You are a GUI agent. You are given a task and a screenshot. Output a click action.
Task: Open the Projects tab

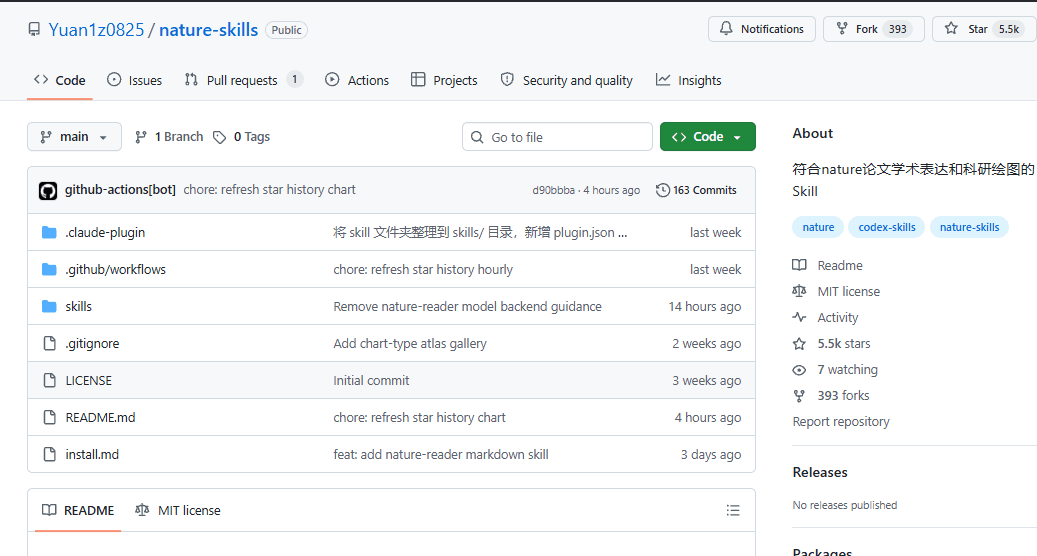[x=444, y=80]
